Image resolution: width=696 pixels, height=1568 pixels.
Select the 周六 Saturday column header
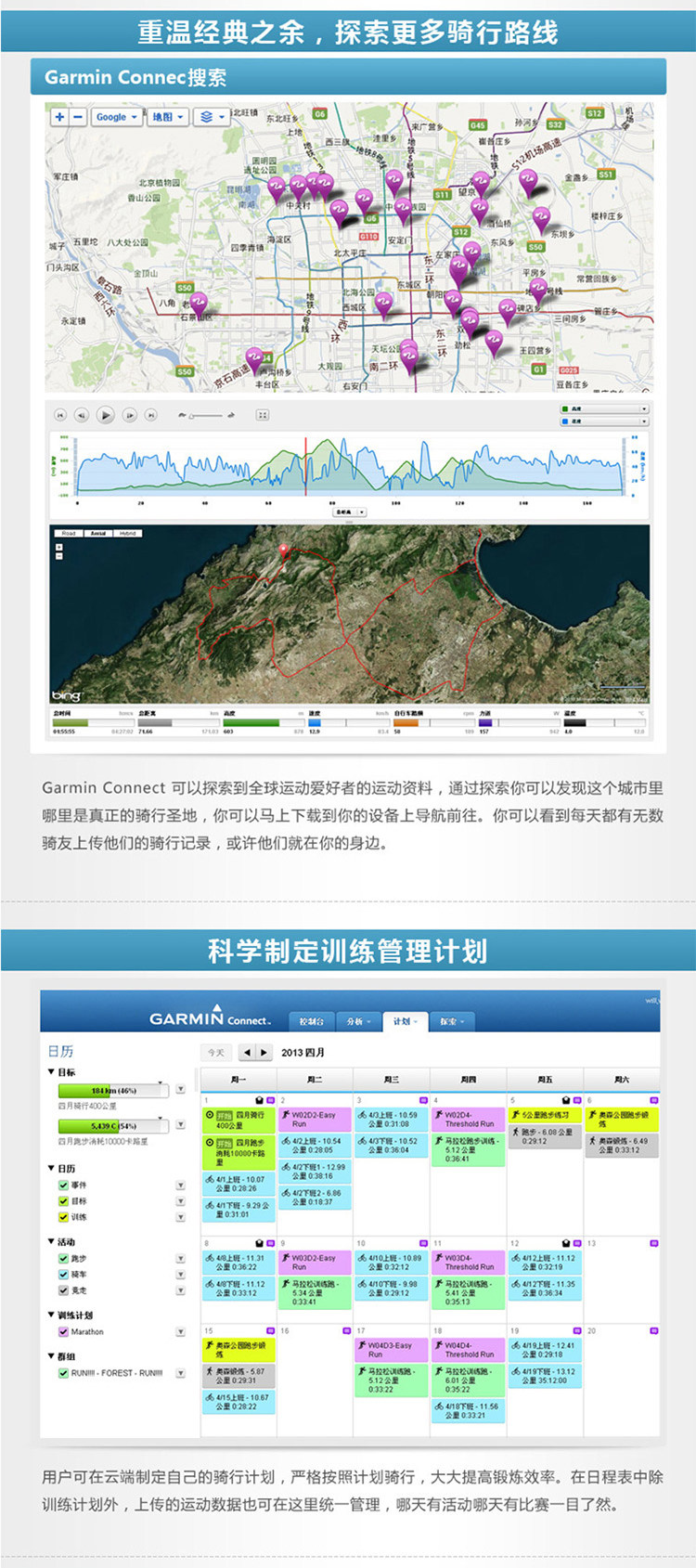622,1080
